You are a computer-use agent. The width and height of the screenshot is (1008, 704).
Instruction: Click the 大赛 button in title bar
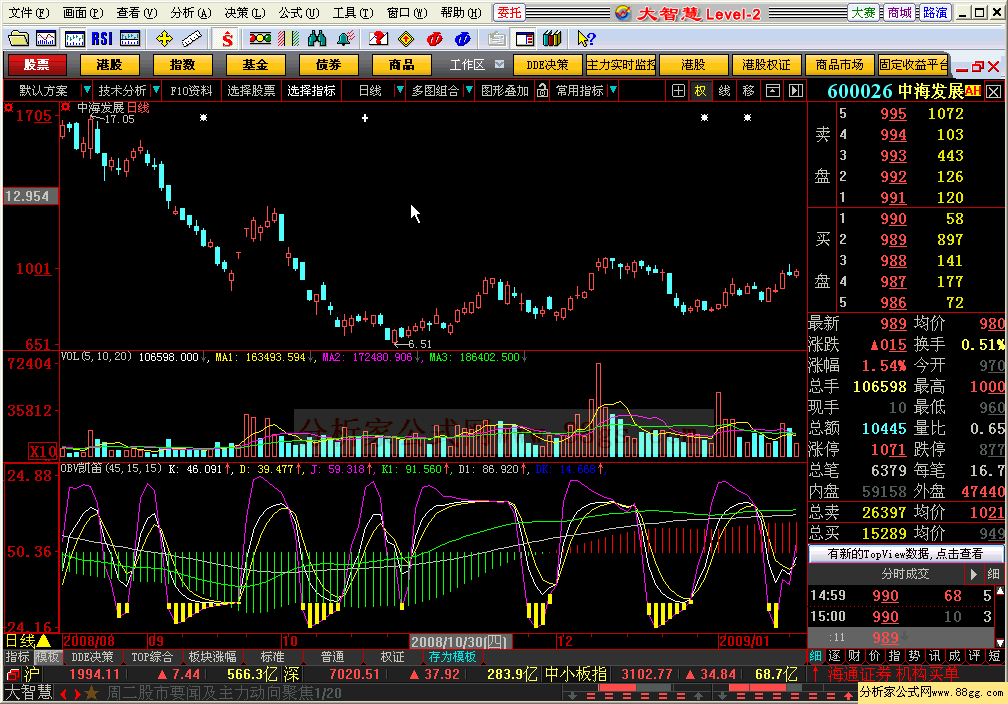coord(863,13)
